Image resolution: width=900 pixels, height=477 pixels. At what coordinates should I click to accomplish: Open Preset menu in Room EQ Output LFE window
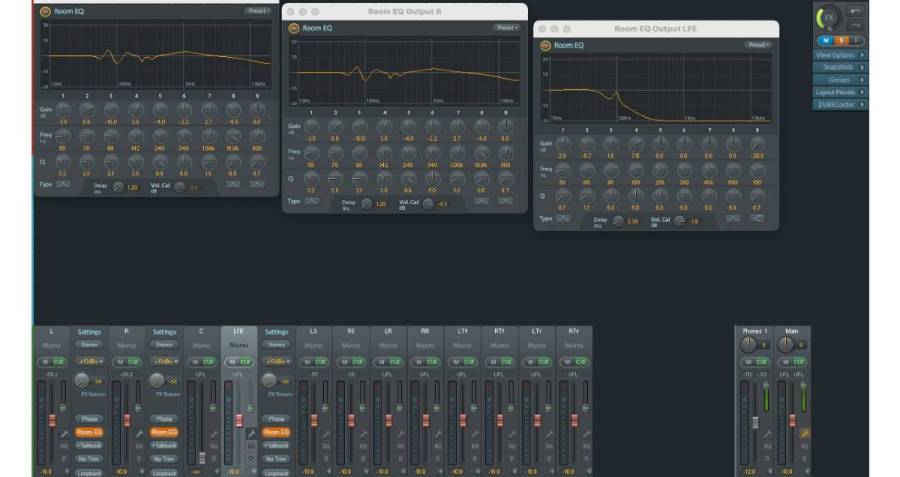click(758, 45)
